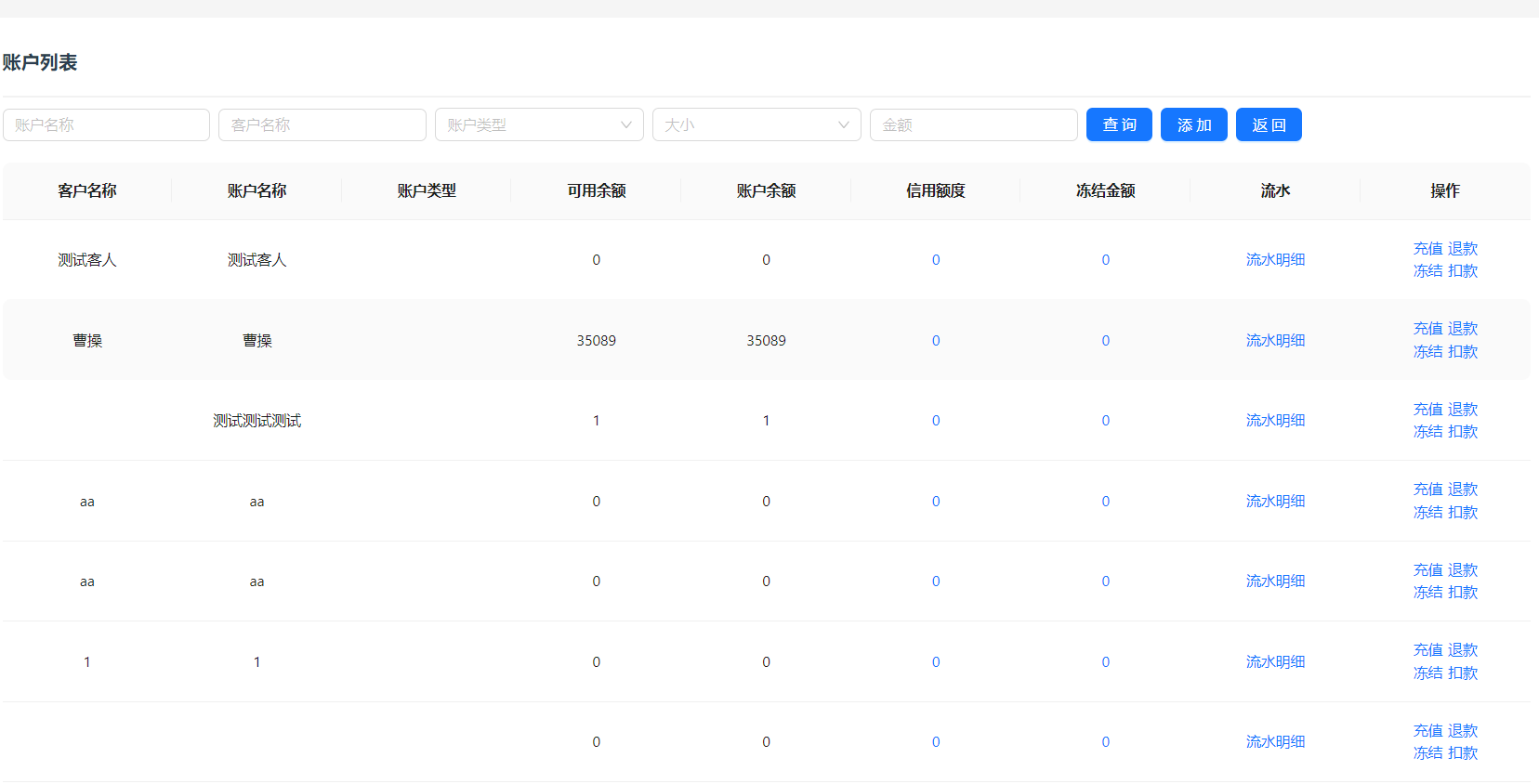Click 冻结 in the 测试客人 row
1539x784 pixels.
coord(1427,271)
